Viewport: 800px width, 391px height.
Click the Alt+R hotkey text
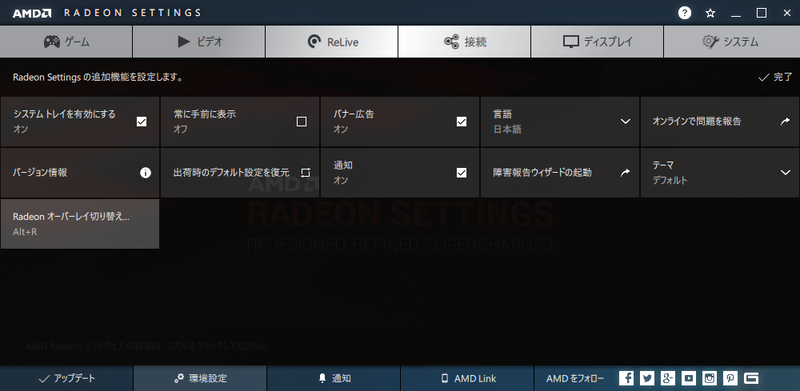(x=25, y=232)
